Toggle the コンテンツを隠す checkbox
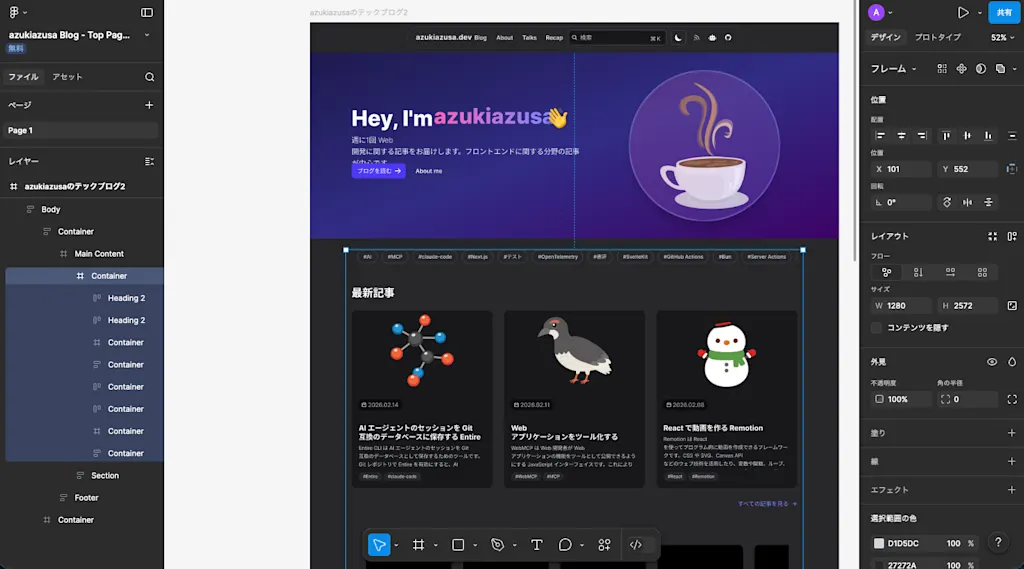Screen dimensions: 1024x569 pyautogui.click(x=876, y=328)
